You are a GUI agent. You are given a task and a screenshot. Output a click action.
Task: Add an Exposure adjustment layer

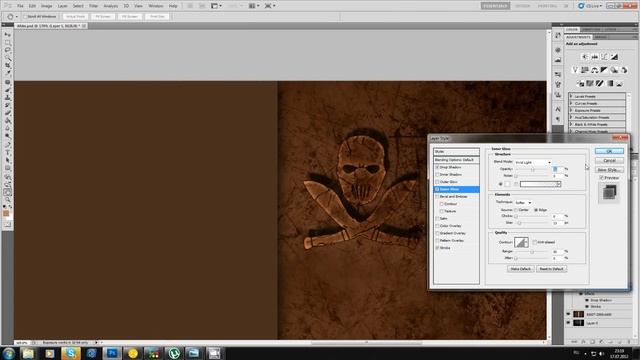614,57
